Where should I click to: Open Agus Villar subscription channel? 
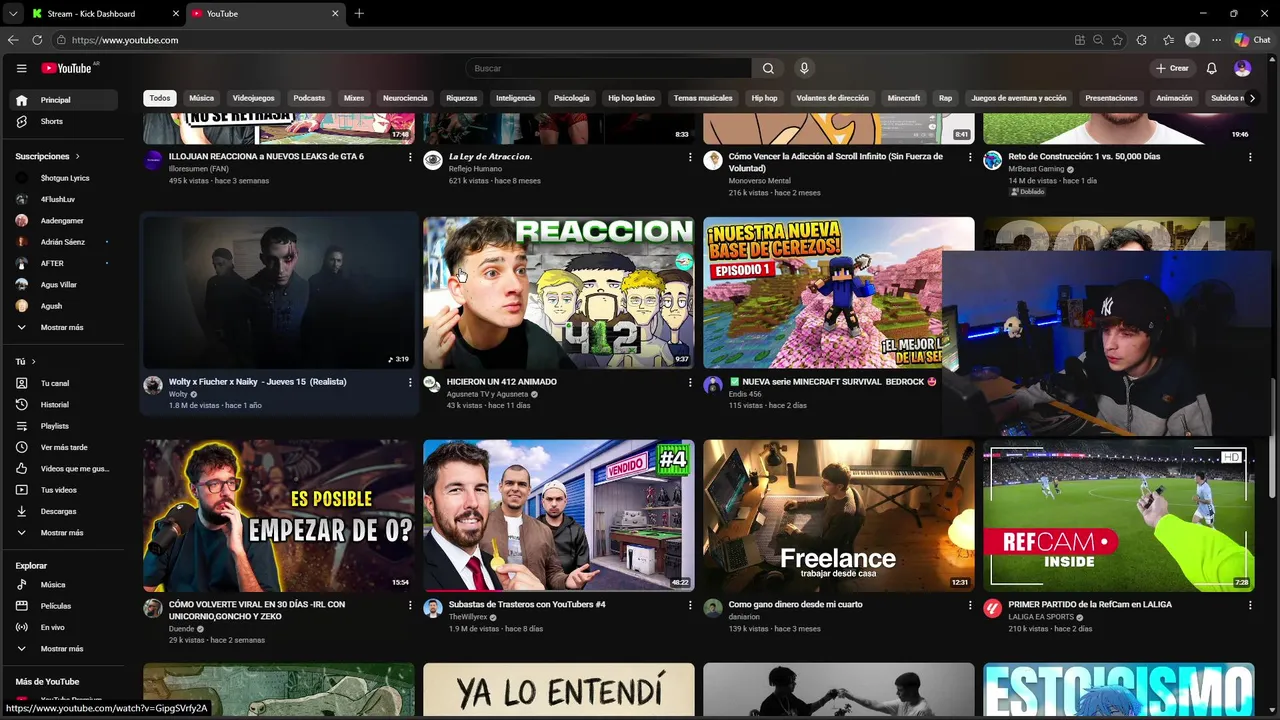click(x=64, y=285)
